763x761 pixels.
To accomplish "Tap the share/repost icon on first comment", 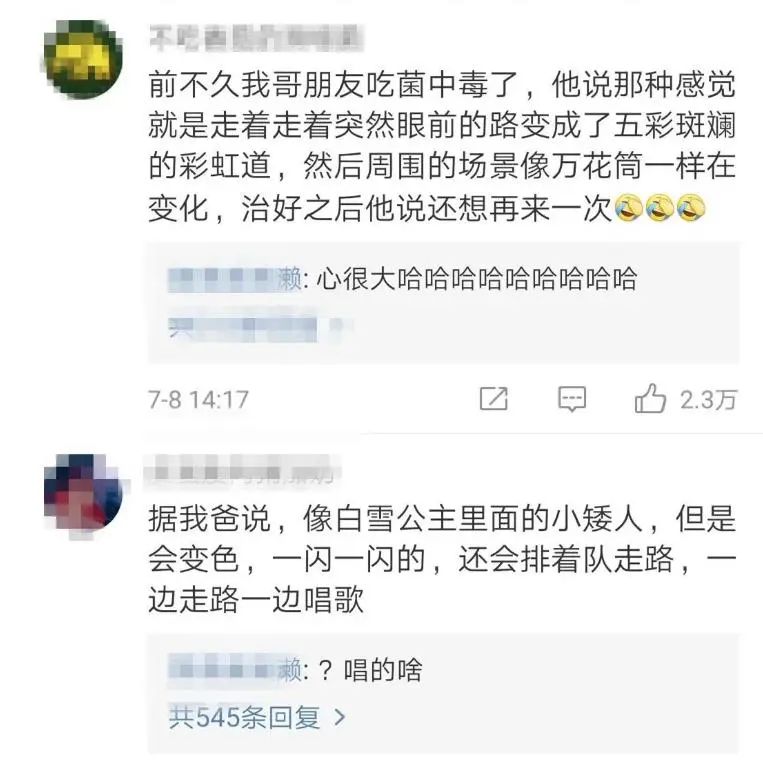I will pyautogui.click(x=493, y=399).
